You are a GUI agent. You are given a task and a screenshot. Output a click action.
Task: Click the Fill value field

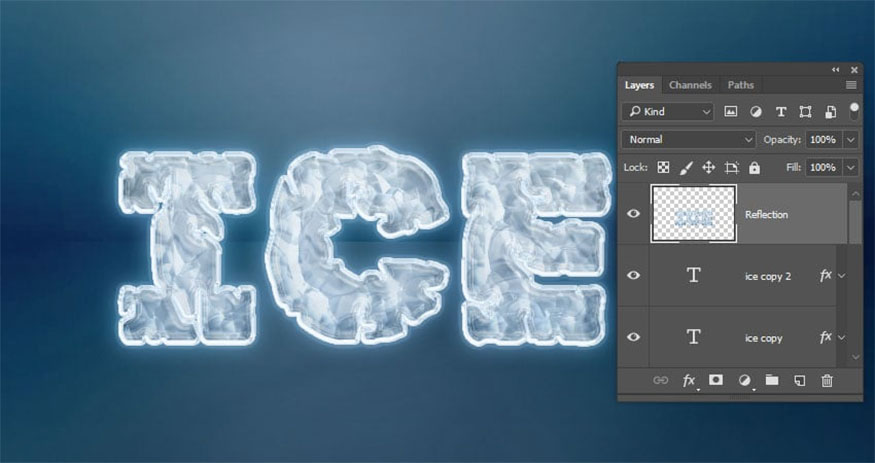point(823,167)
